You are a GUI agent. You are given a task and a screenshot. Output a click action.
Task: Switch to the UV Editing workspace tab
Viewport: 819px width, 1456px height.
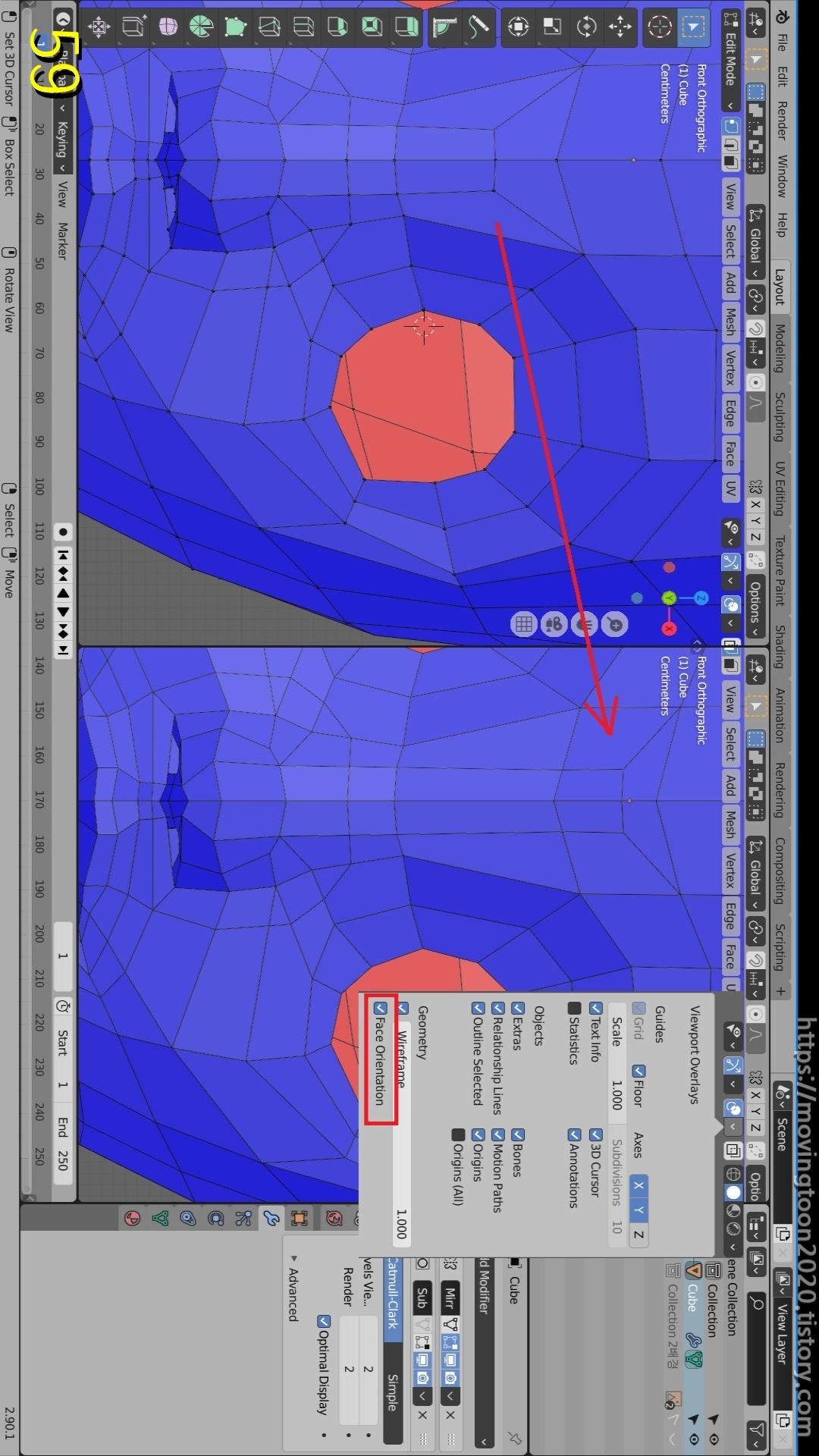point(780,489)
